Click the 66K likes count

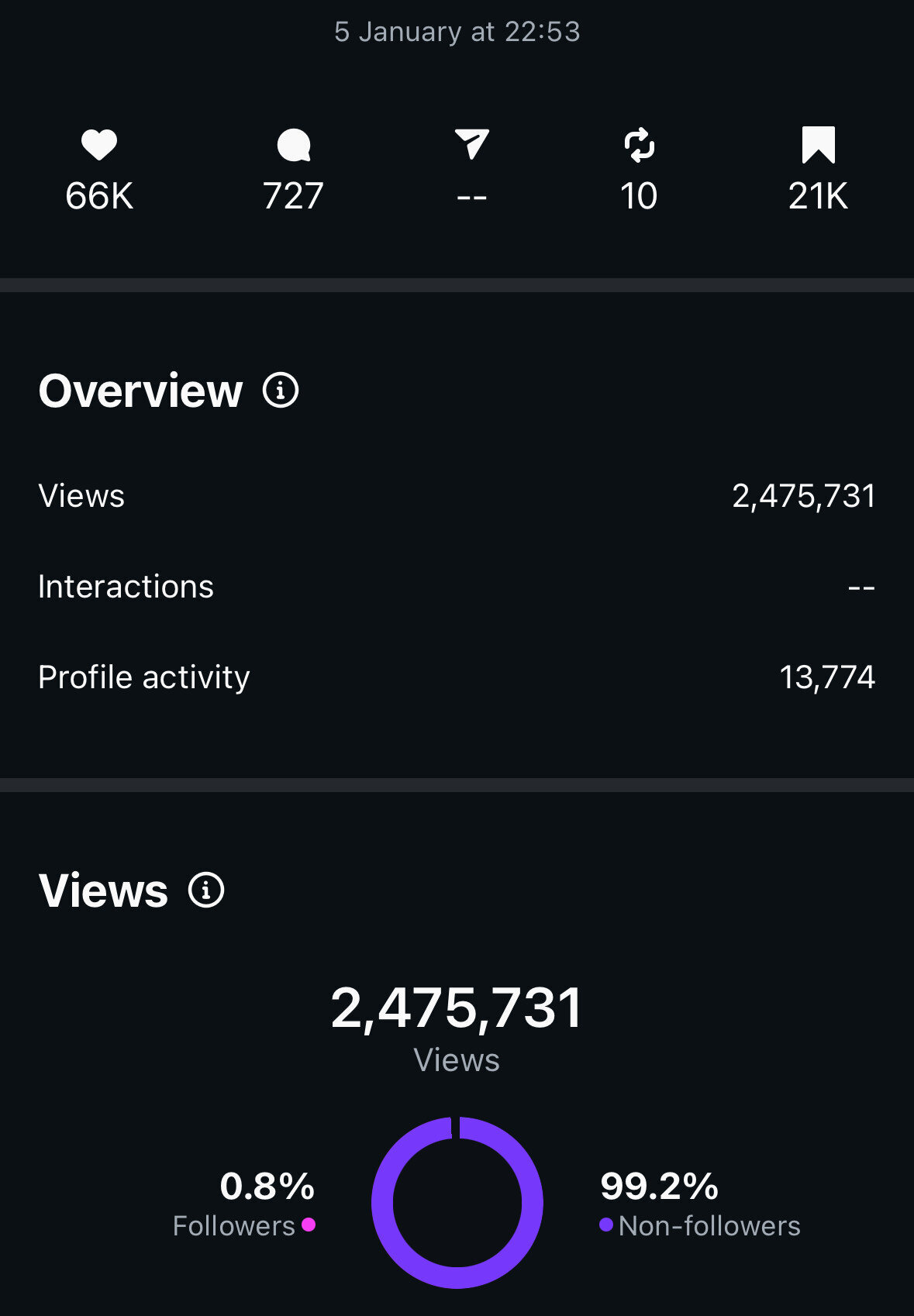pos(99,196)
